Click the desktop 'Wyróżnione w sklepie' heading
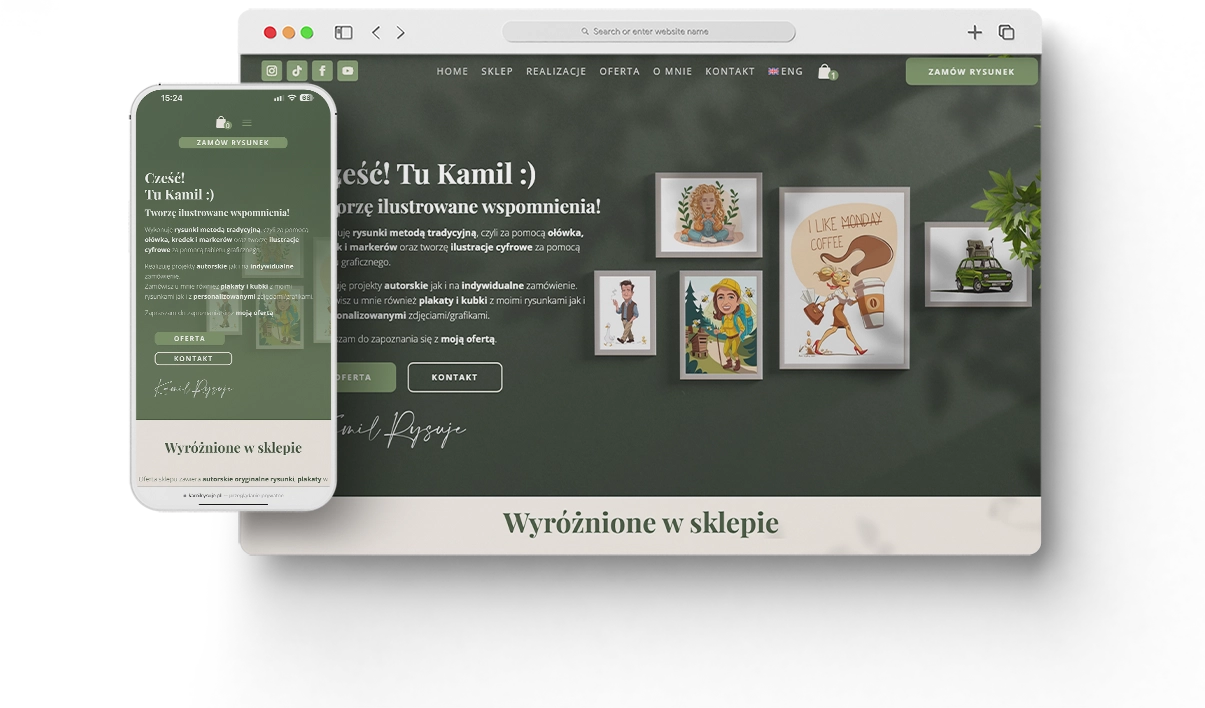This screenshot has width=1205, height=708. coord(640,522)
